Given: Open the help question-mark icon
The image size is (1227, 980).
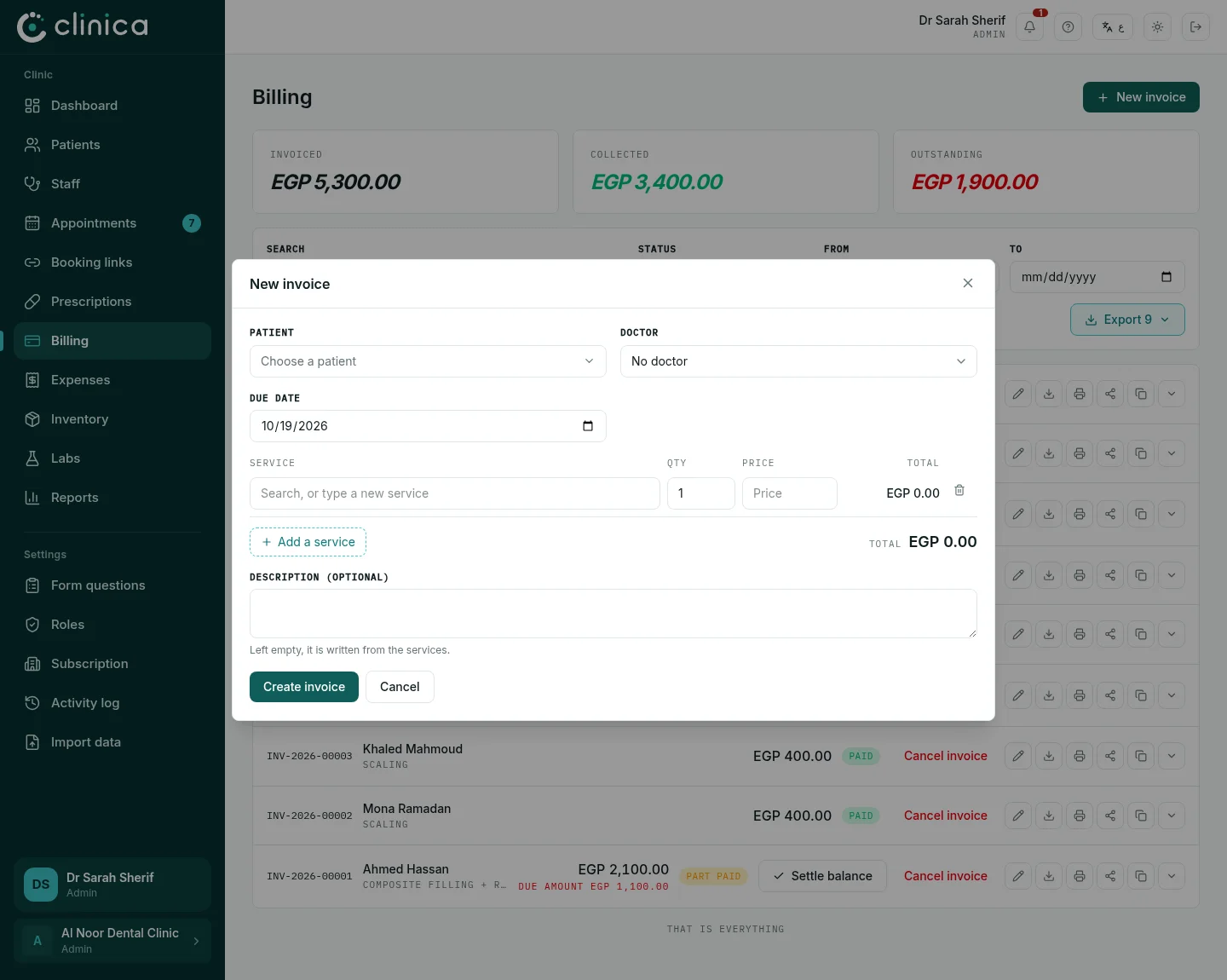Looking at the screenshot, I should coord(1068,27).
